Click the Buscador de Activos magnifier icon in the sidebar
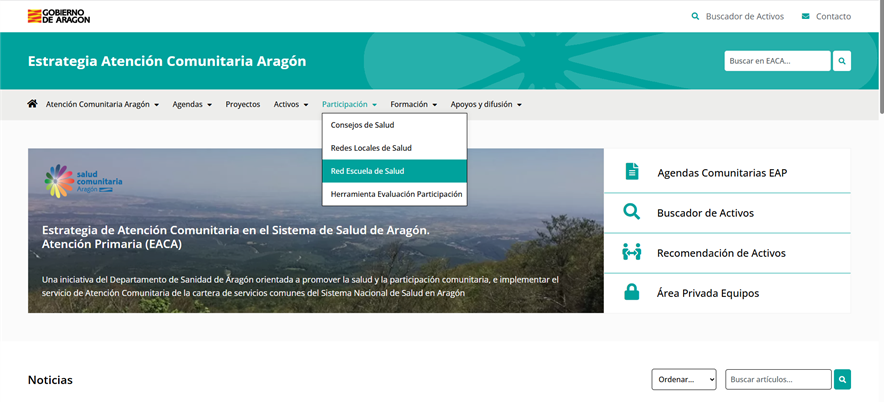 click(x=631, y=212)
